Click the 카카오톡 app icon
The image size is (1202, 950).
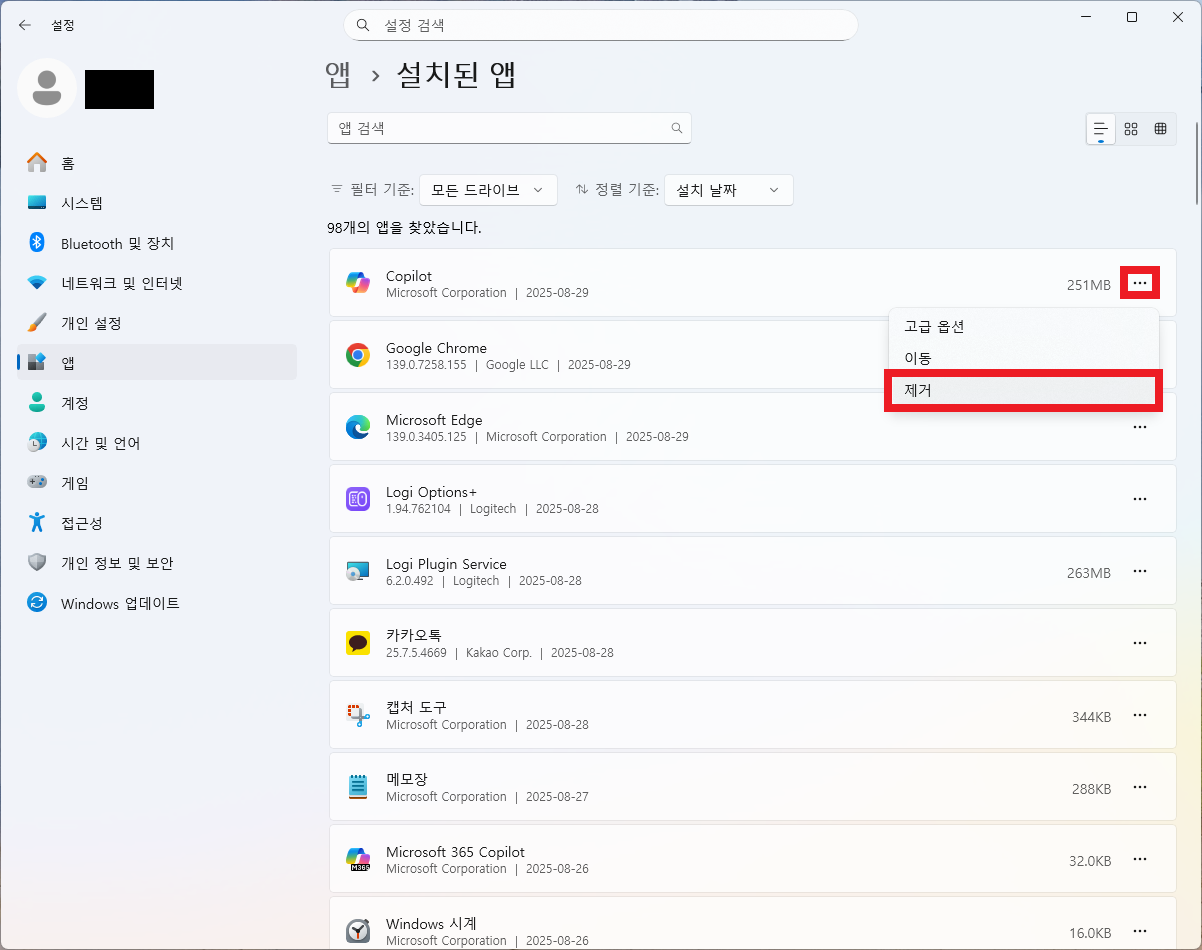click(x=358, y=643)
